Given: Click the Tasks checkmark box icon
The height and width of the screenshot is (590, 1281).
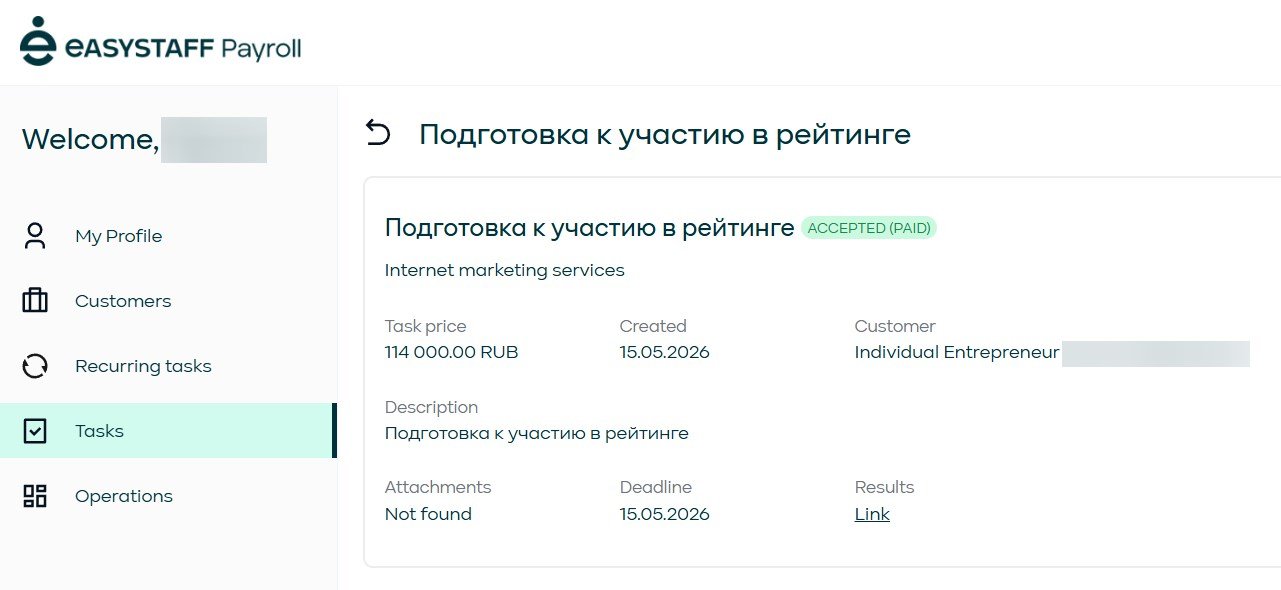Looking at the screenshot, I should (x=35, y=431).
